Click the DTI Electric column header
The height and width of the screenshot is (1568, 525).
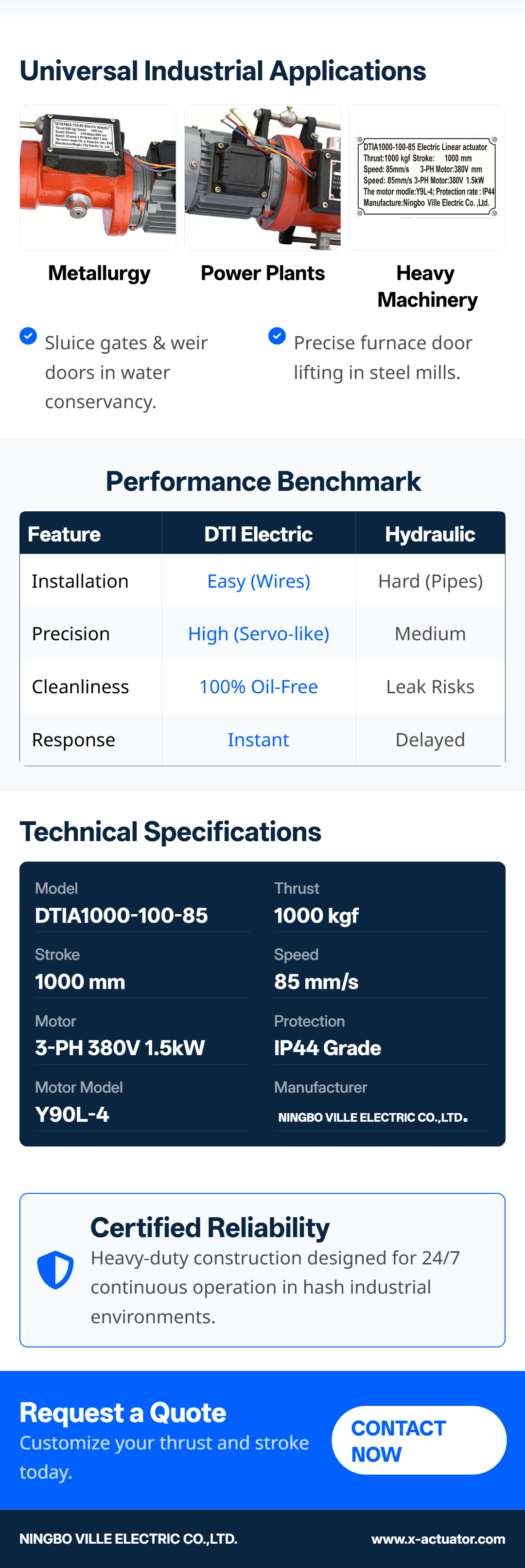click(x=258, y=534)
